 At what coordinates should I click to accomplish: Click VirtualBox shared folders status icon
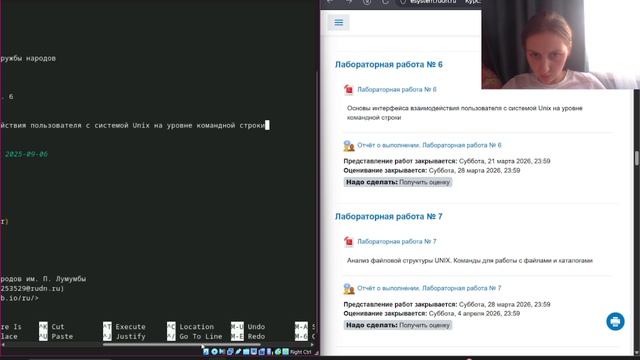click(x=246, y=351)
